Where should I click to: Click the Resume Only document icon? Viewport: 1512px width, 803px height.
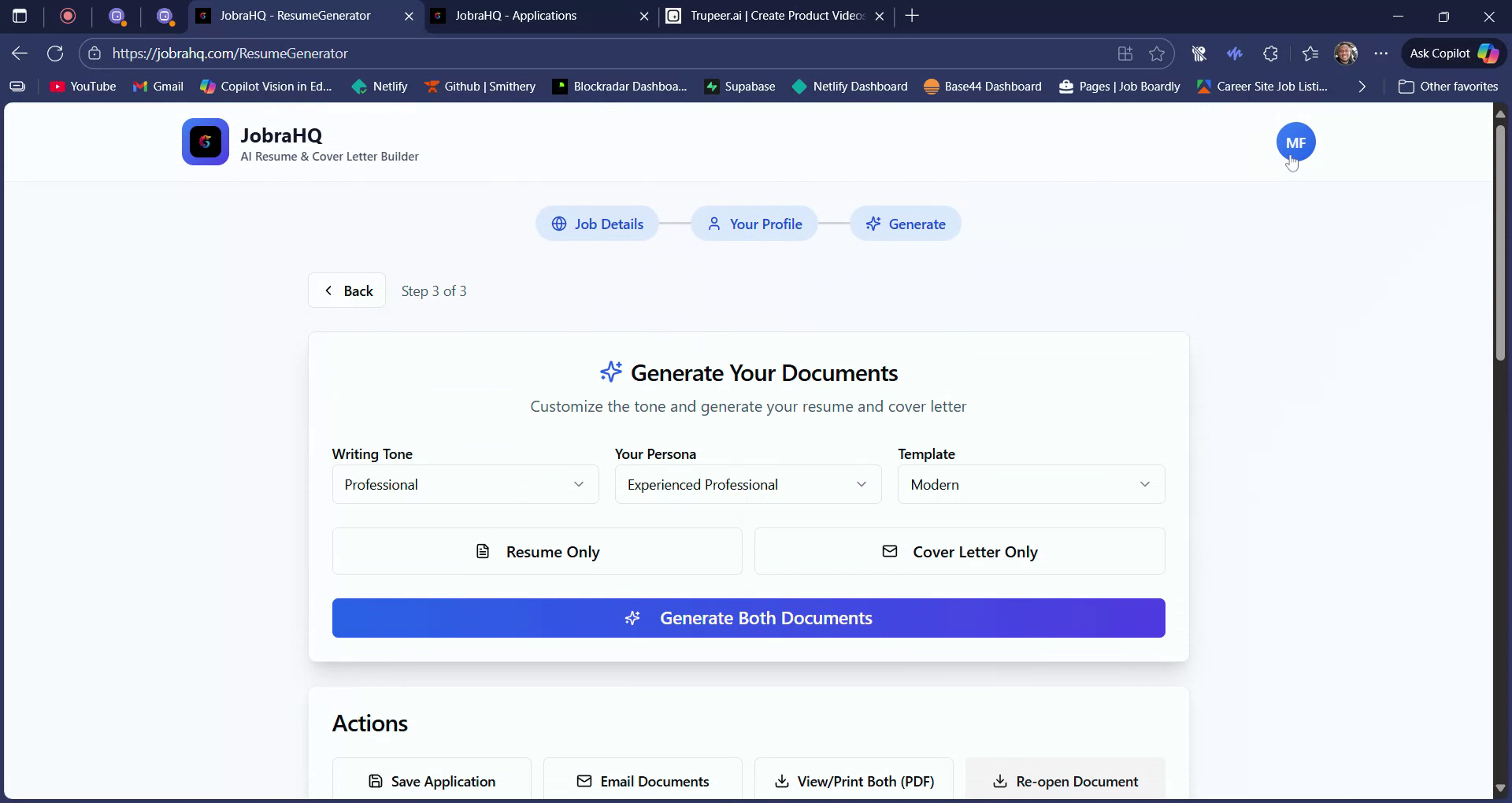click(482, 551)
